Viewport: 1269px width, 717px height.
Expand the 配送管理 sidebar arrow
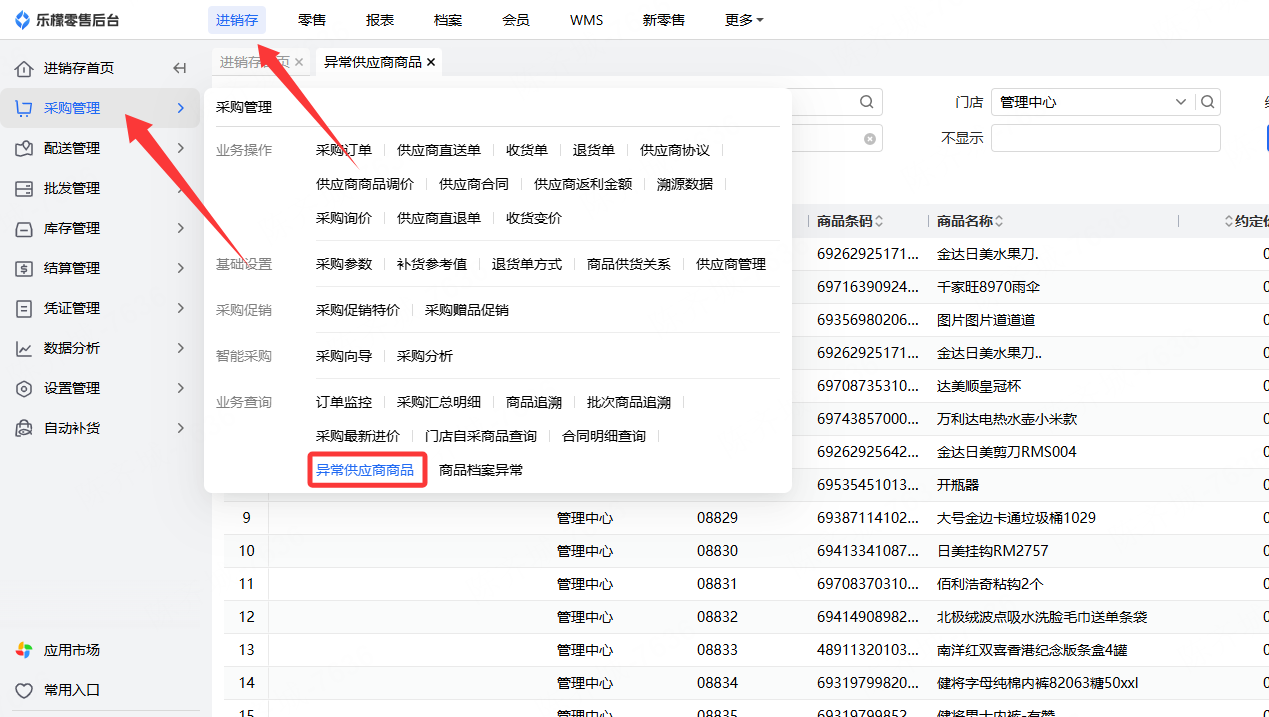181,148
